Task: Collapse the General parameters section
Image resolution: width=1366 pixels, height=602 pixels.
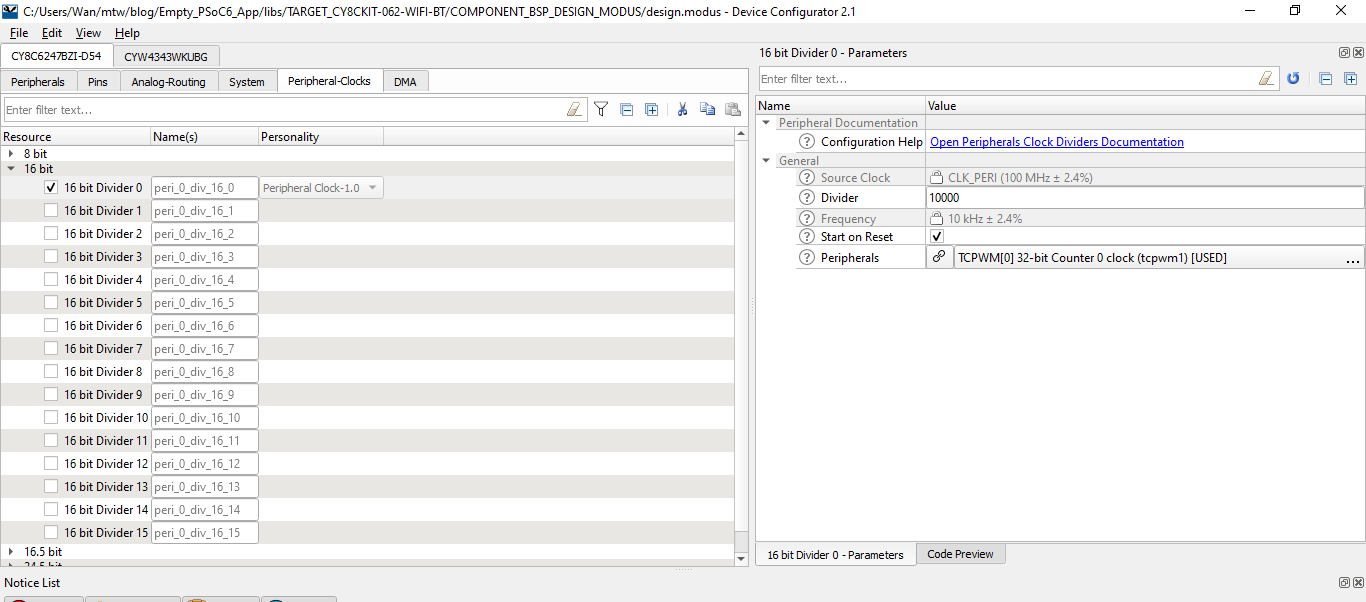Action: [767, 161]
